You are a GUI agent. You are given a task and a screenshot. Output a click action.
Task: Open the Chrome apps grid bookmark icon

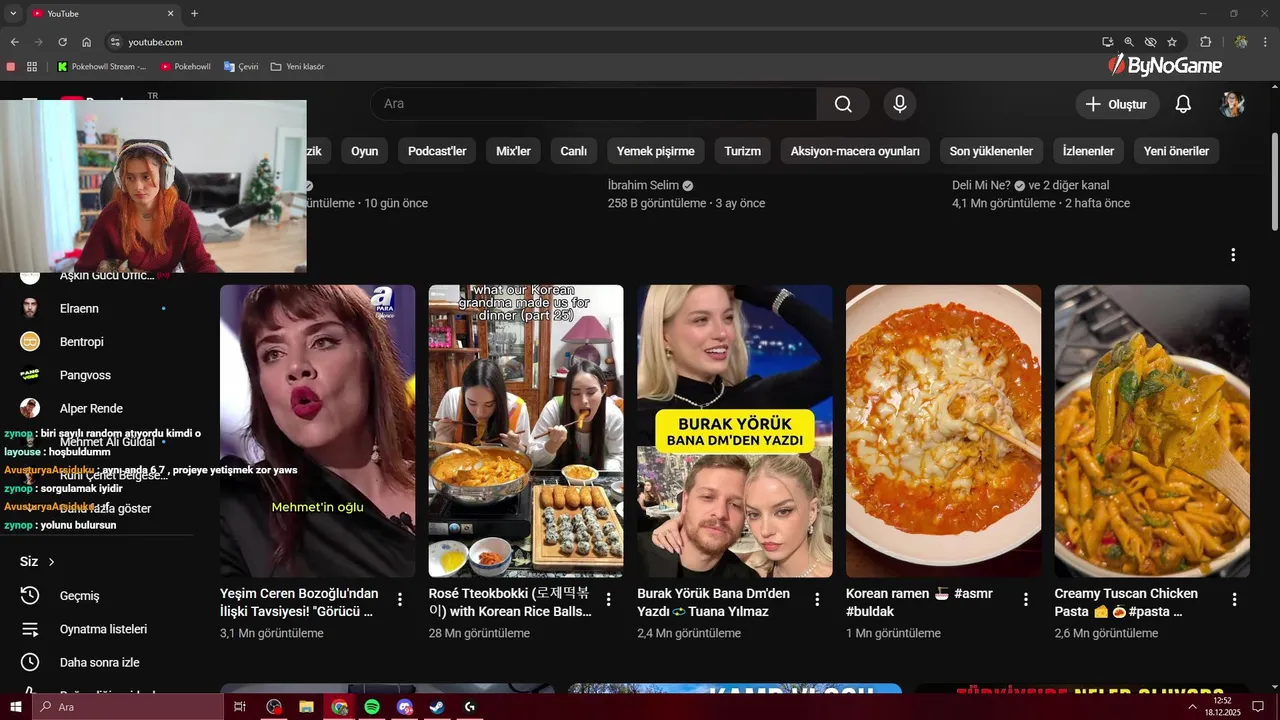coord(32,67)
